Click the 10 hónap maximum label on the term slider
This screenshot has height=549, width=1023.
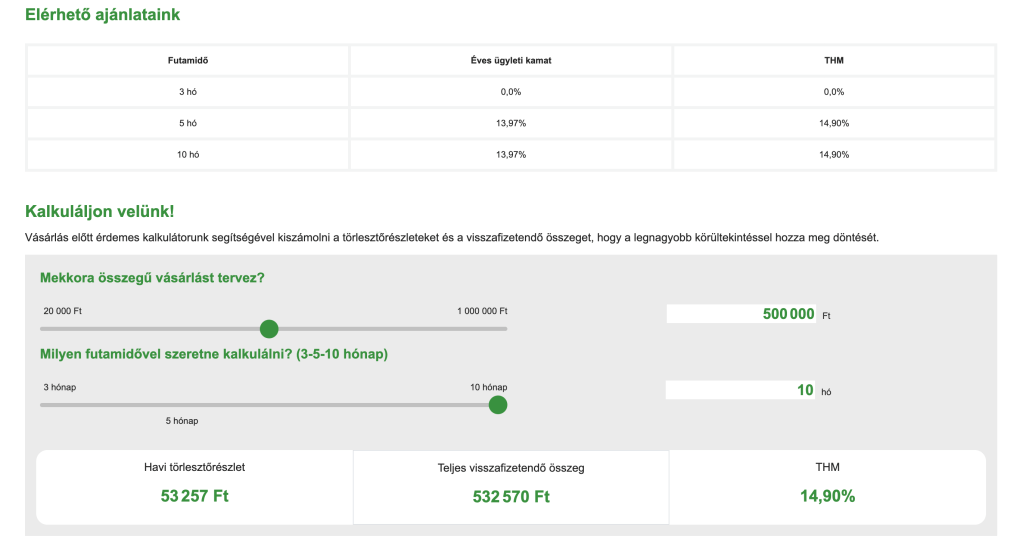(x=488, y=387)
